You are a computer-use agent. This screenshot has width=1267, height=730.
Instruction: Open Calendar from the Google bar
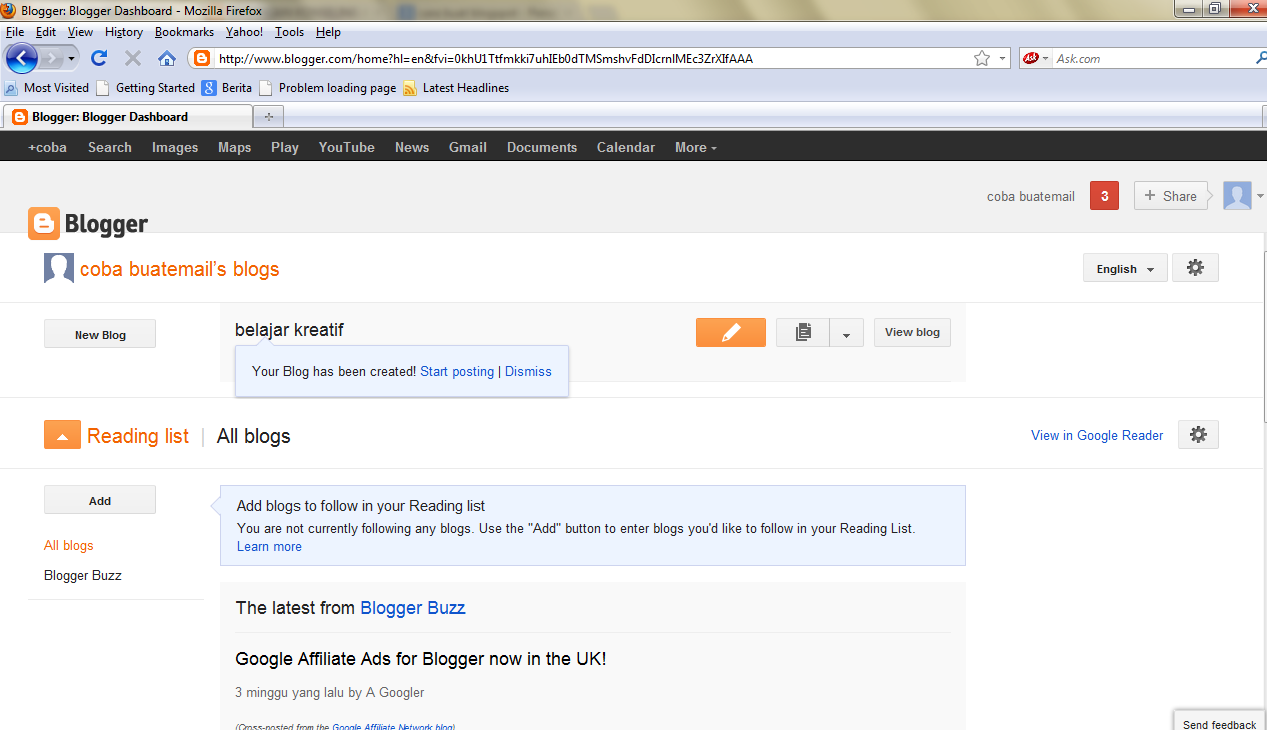(x=626, y=147)
